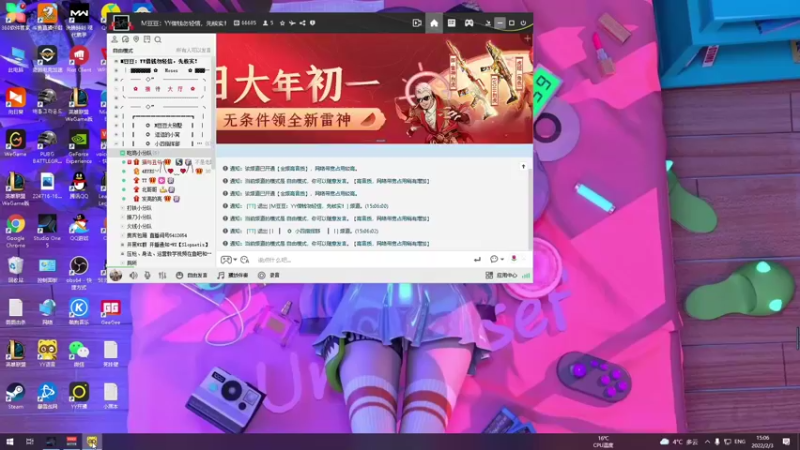Open the PUBG BATTLEGROUNDS desktop icon
The image size is (800, 450).
point(47,145)
